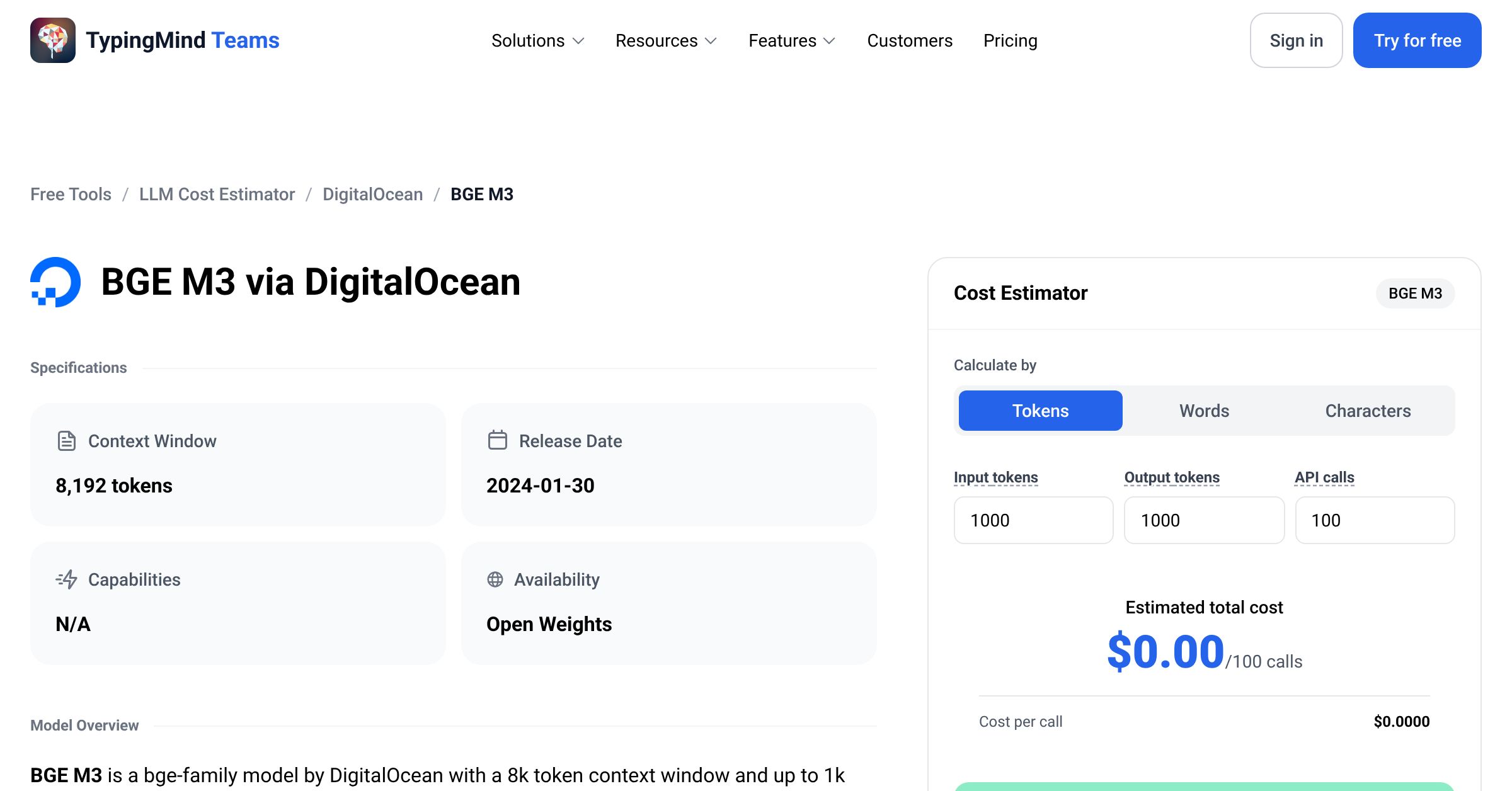Click the $0.0000 cost per call value

(1402, 722)
